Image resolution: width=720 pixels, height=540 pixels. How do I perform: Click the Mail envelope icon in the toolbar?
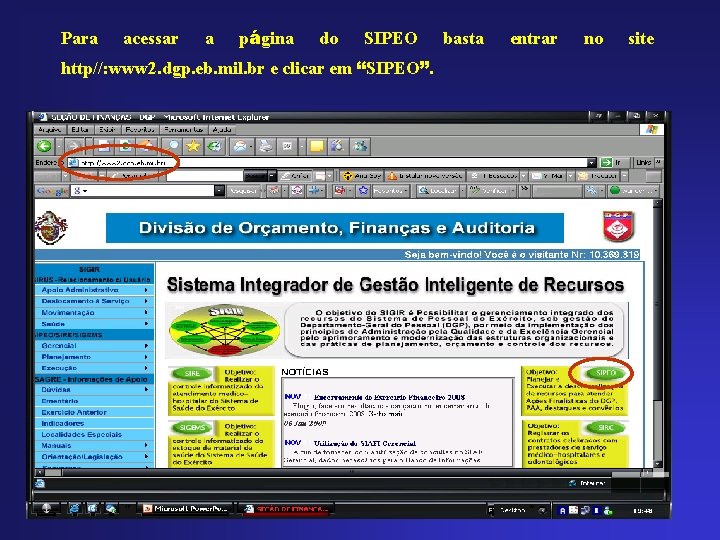[239, 146]
